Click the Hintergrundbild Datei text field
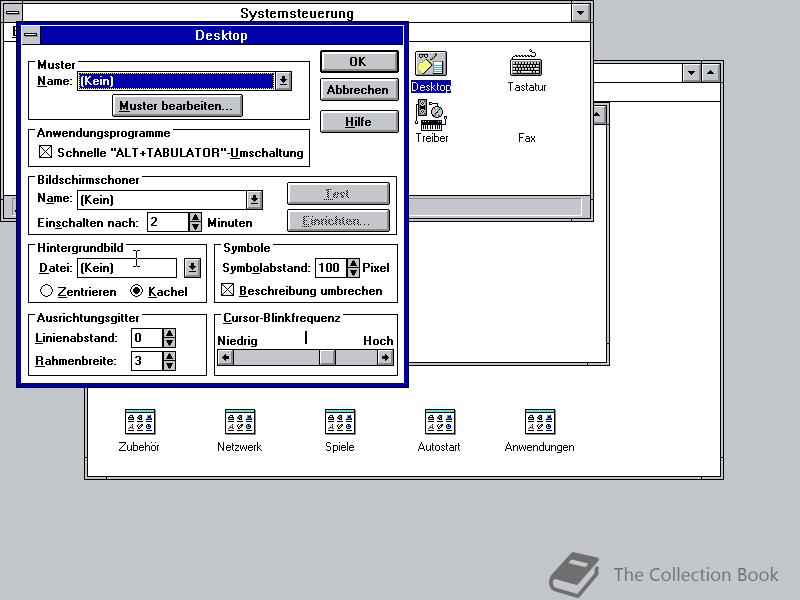Screen dimensions: 800x600 (127, 268)
